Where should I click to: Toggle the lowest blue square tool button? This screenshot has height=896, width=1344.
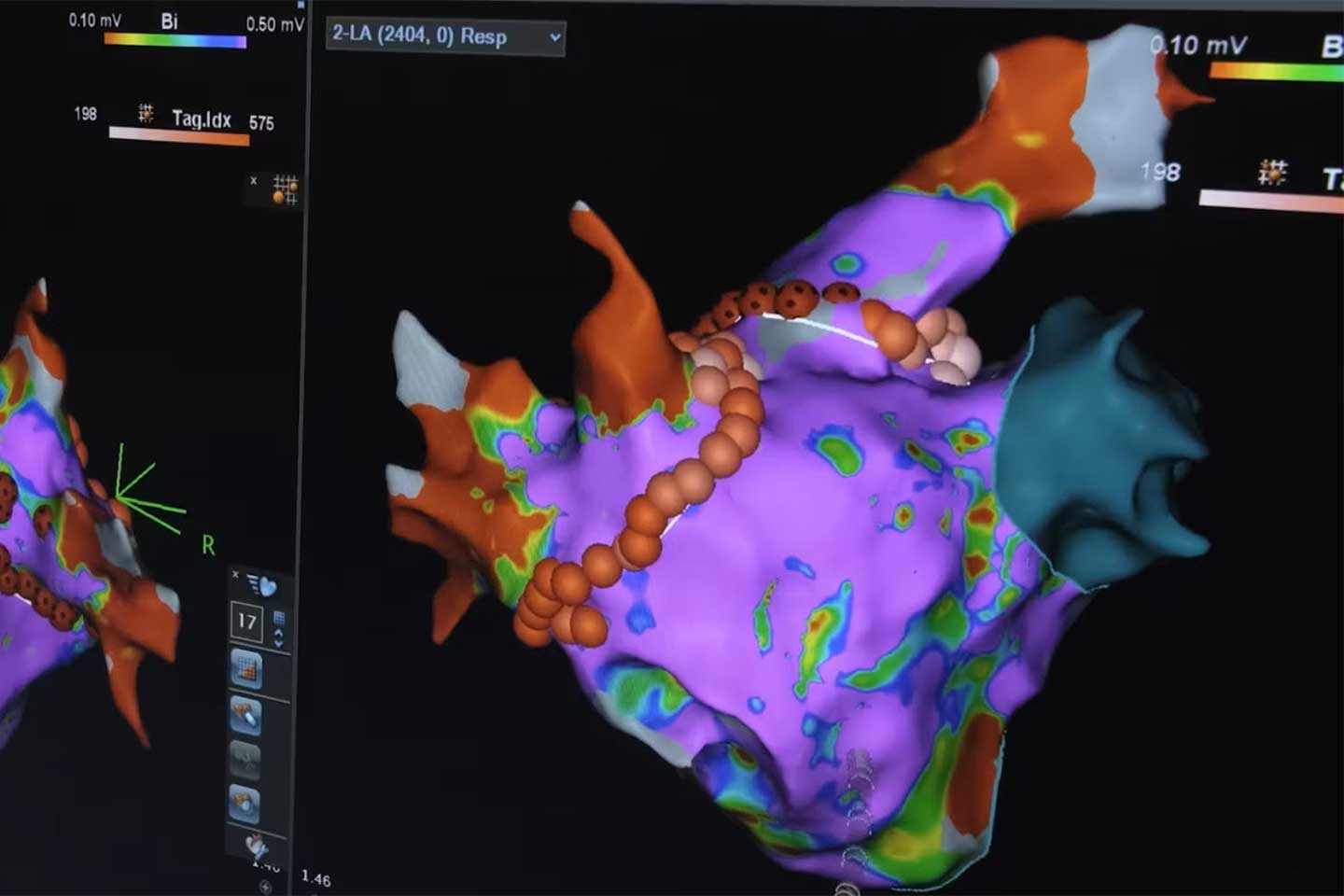pos(246,801)
